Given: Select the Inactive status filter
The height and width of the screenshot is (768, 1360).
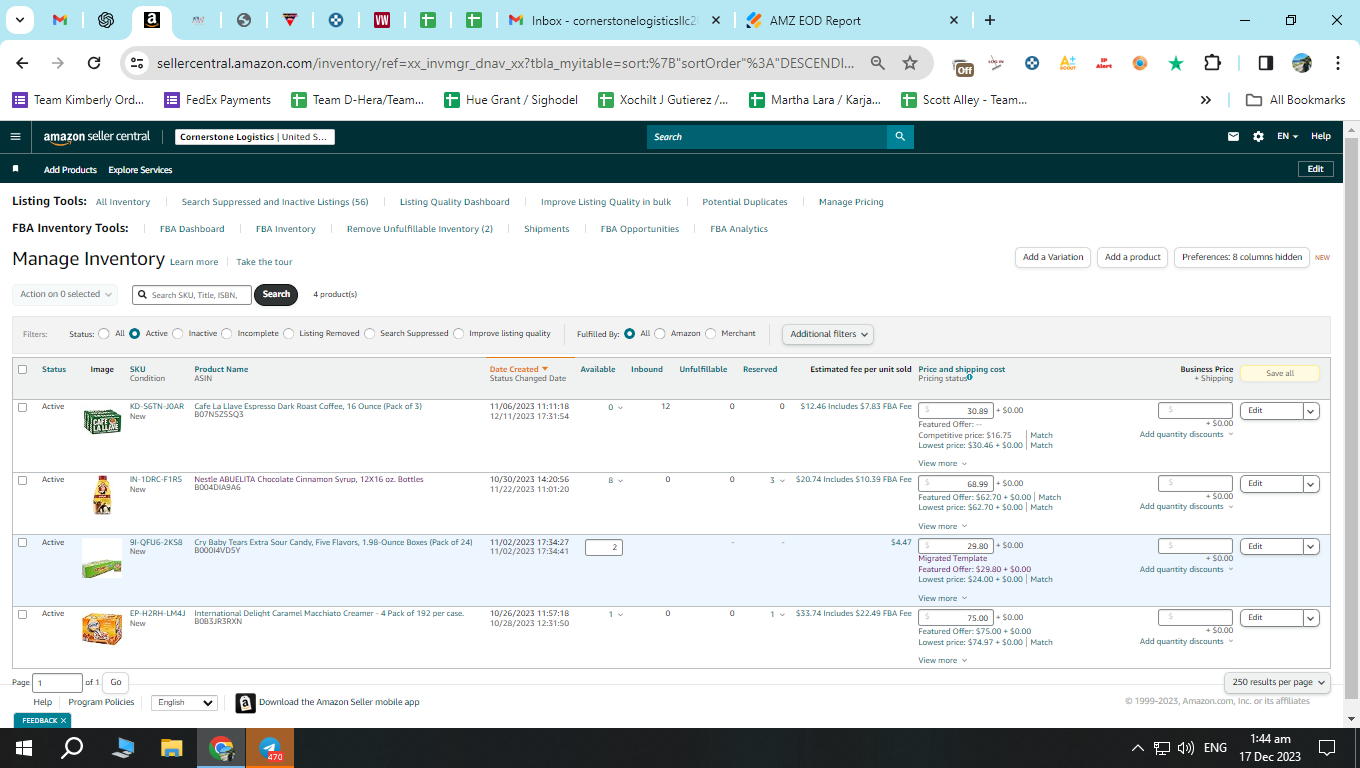Looking at the screenshot, I should click(x=178, y=334).
